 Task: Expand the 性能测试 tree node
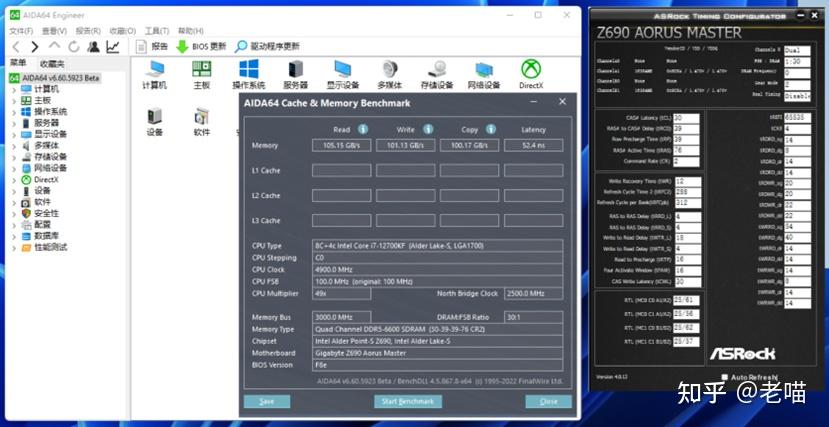click(14, 247)
